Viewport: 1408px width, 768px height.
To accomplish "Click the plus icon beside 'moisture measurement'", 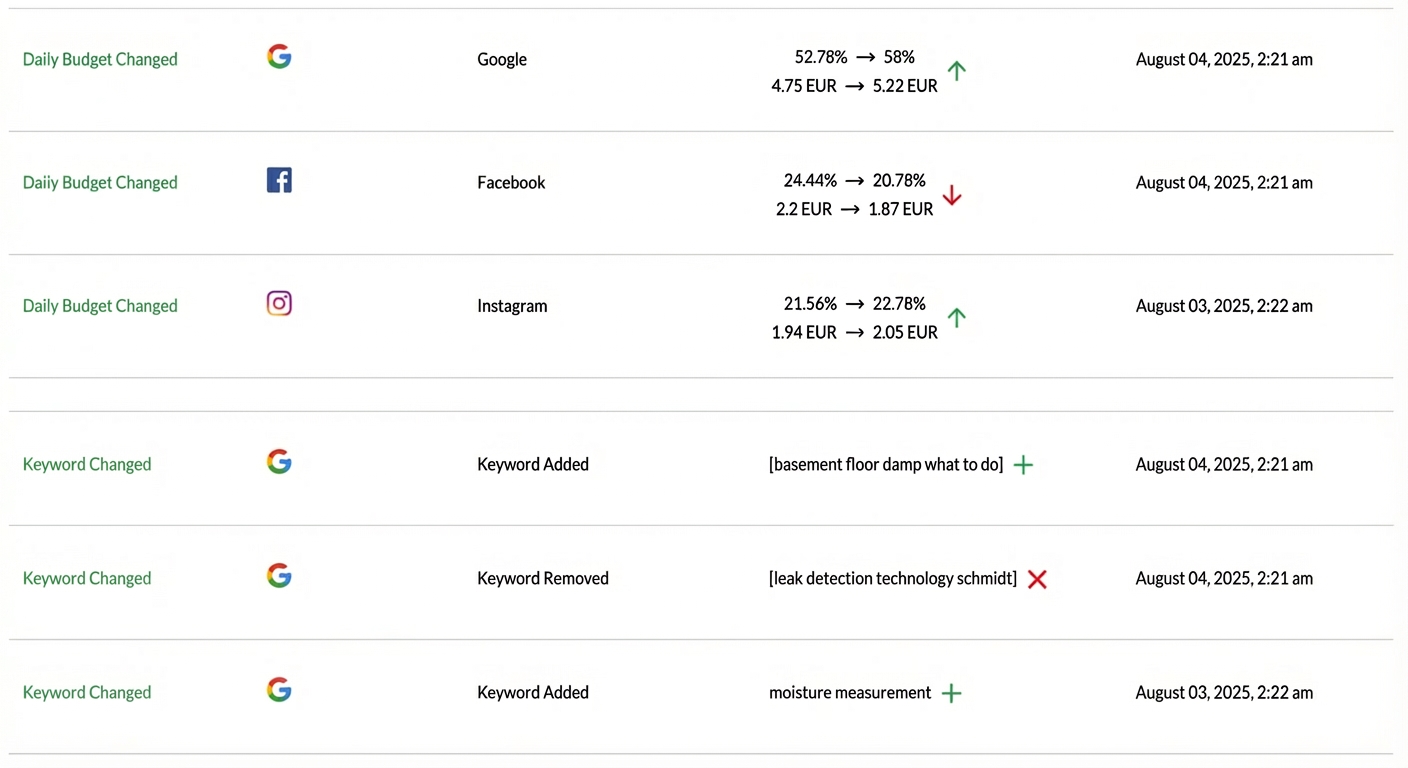I will point(950,693).
